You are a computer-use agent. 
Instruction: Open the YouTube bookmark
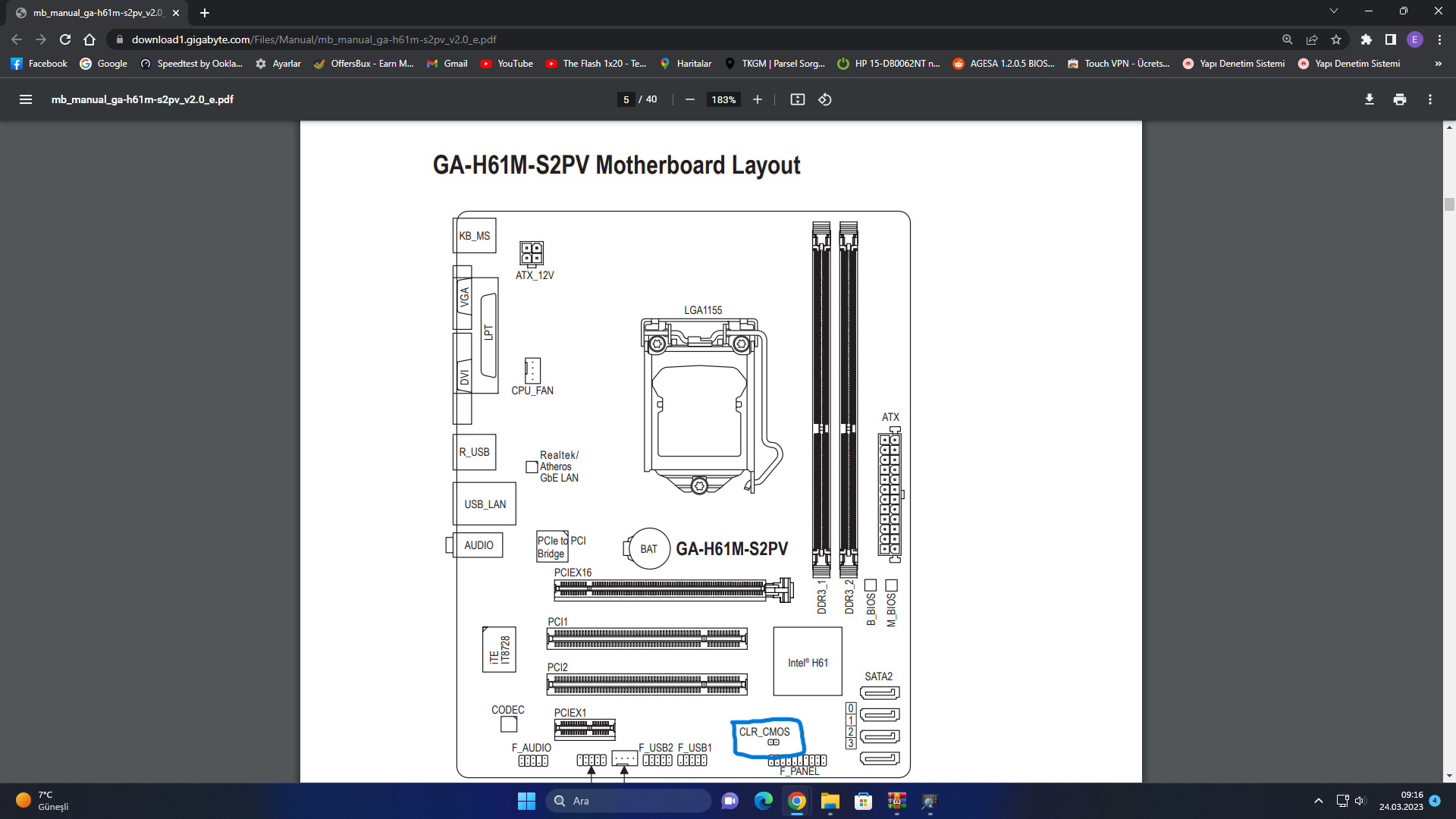coord(507,64)
